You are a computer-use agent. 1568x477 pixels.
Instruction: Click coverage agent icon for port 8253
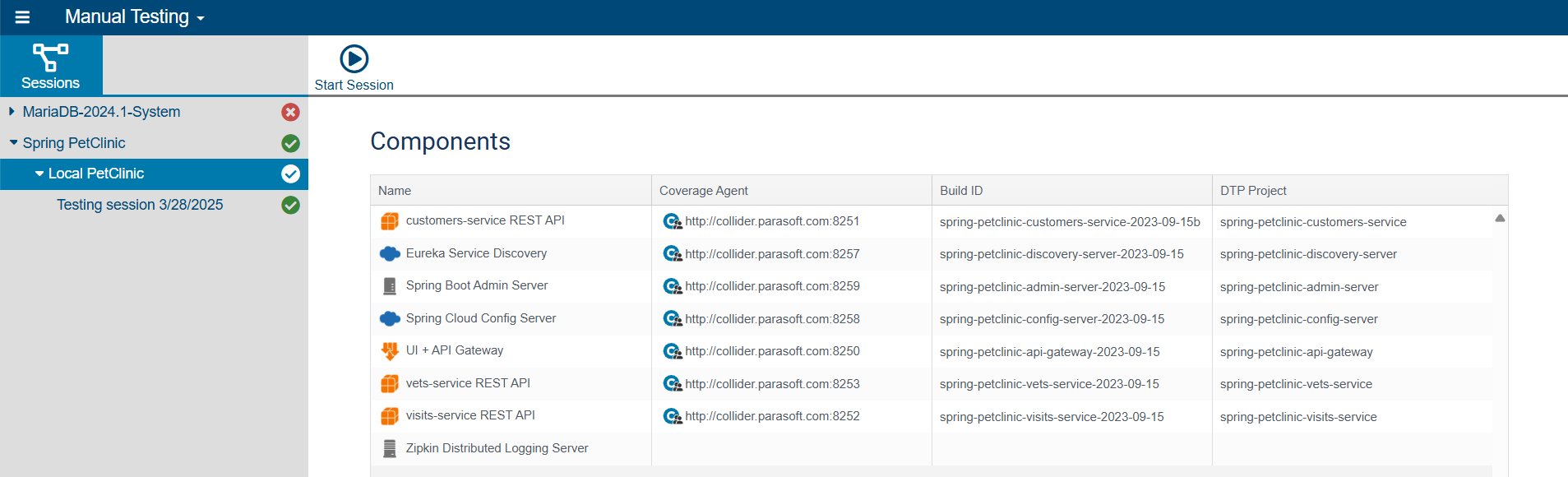[673, 384]
